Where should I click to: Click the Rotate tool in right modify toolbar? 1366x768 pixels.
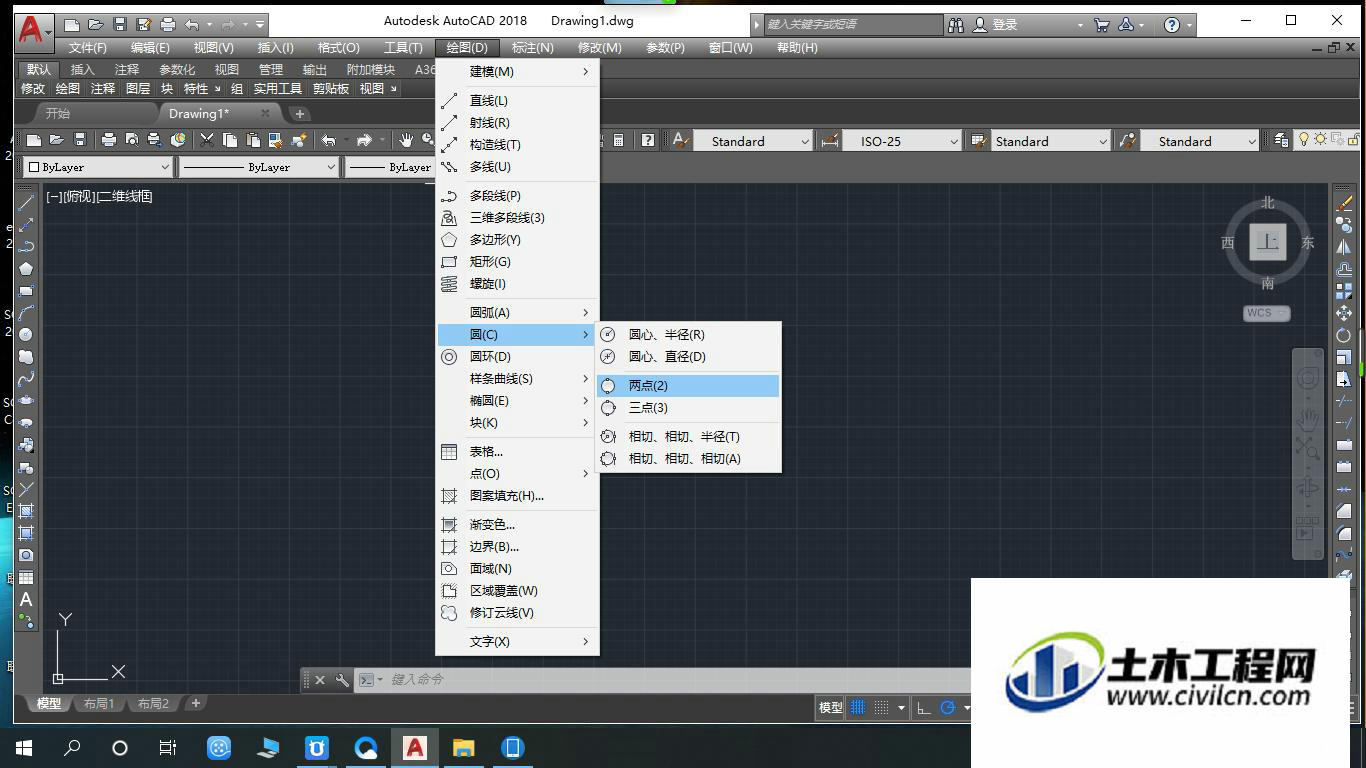tap(1344, 335)
